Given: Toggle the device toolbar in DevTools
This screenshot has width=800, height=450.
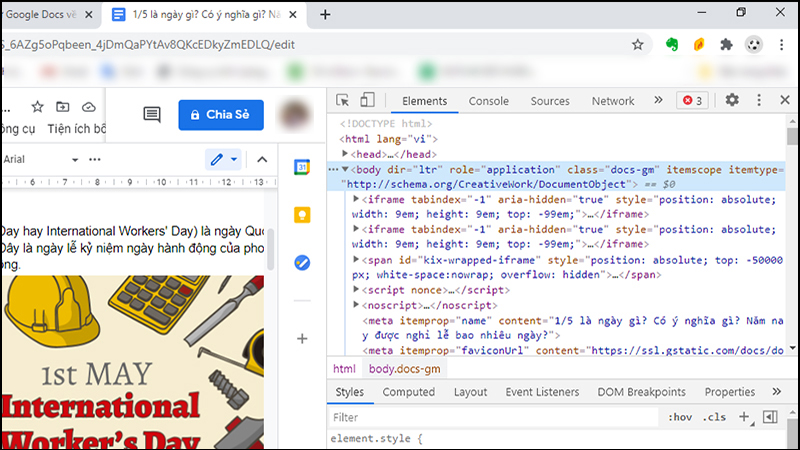Looking at the screenshot, I should [x=367, y=100].
